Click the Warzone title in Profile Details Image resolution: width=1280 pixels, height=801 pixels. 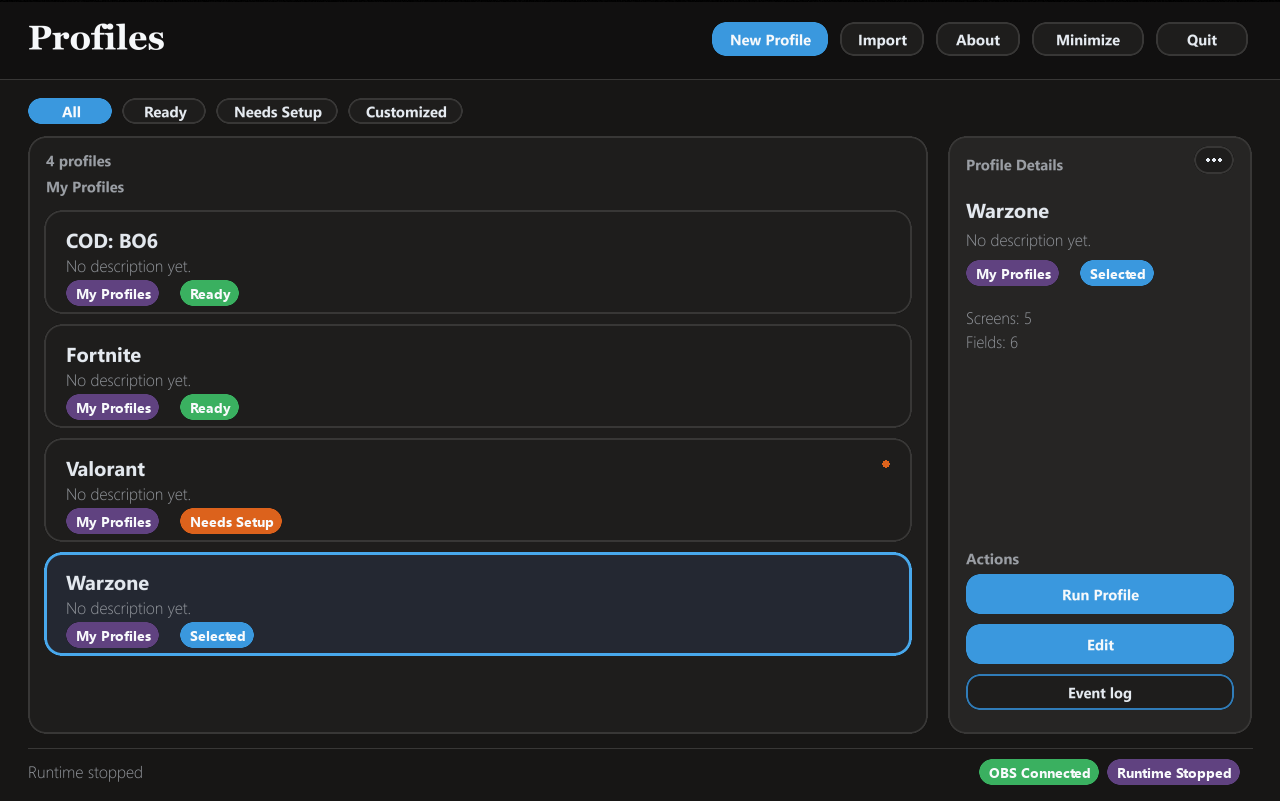coord(1007,211)
